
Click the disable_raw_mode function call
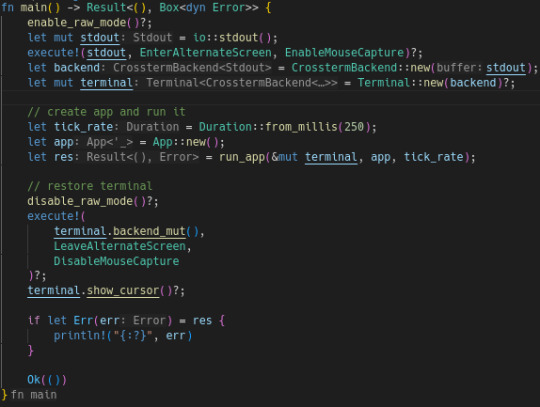click(80, 201)
